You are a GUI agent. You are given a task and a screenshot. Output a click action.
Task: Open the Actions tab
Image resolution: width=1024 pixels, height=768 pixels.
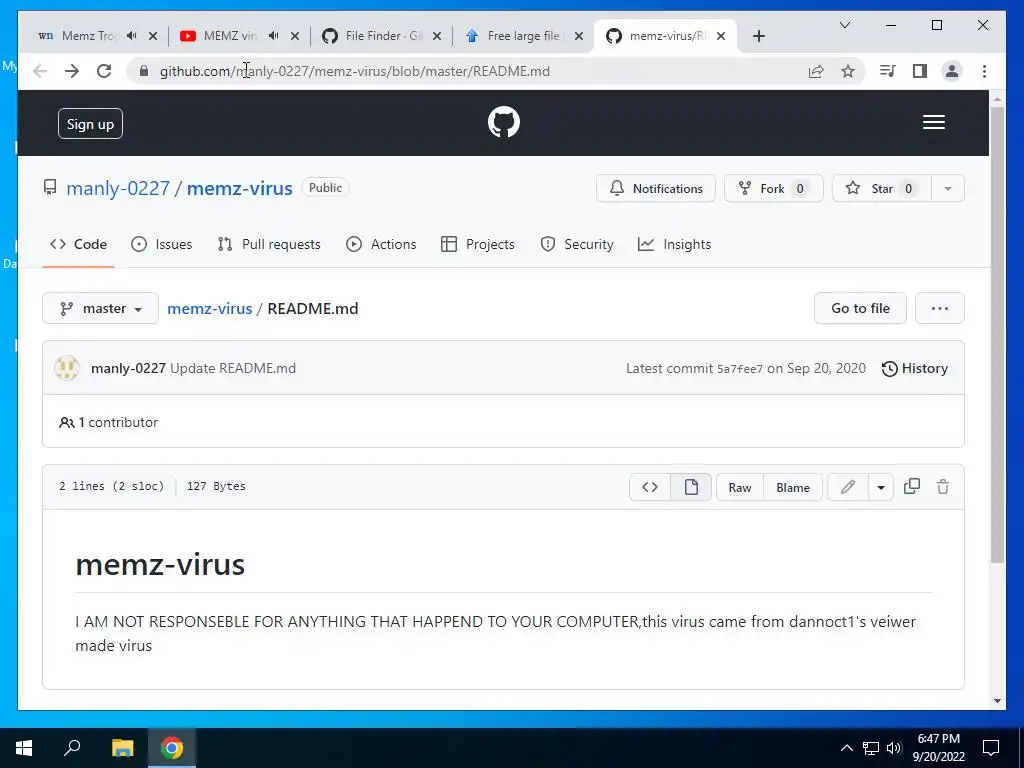coord(381,244)
